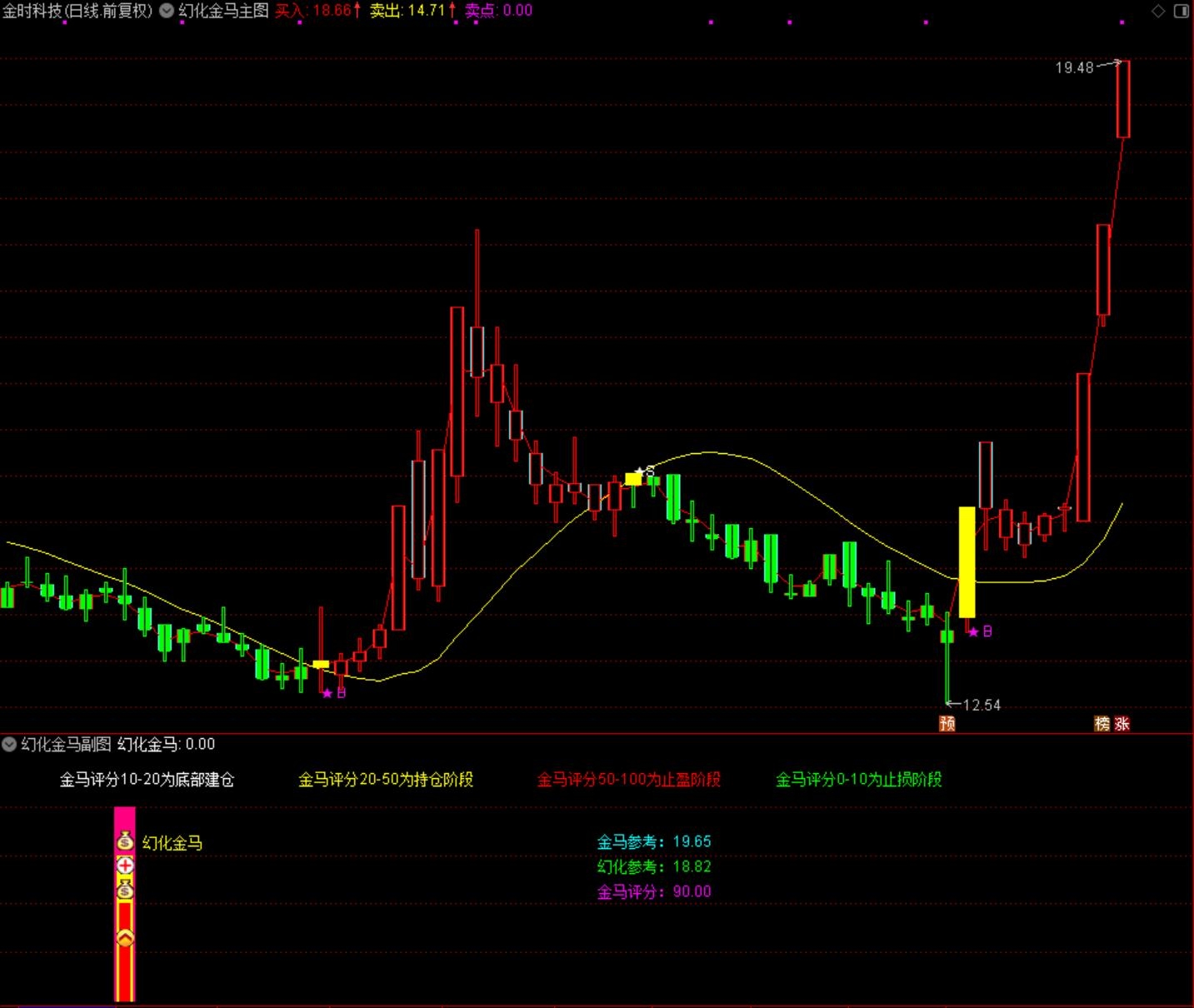Click the 金马参考: 19.65 value
The image size is (1194, 1008).
pyautogui.click(x=654, y=841)
